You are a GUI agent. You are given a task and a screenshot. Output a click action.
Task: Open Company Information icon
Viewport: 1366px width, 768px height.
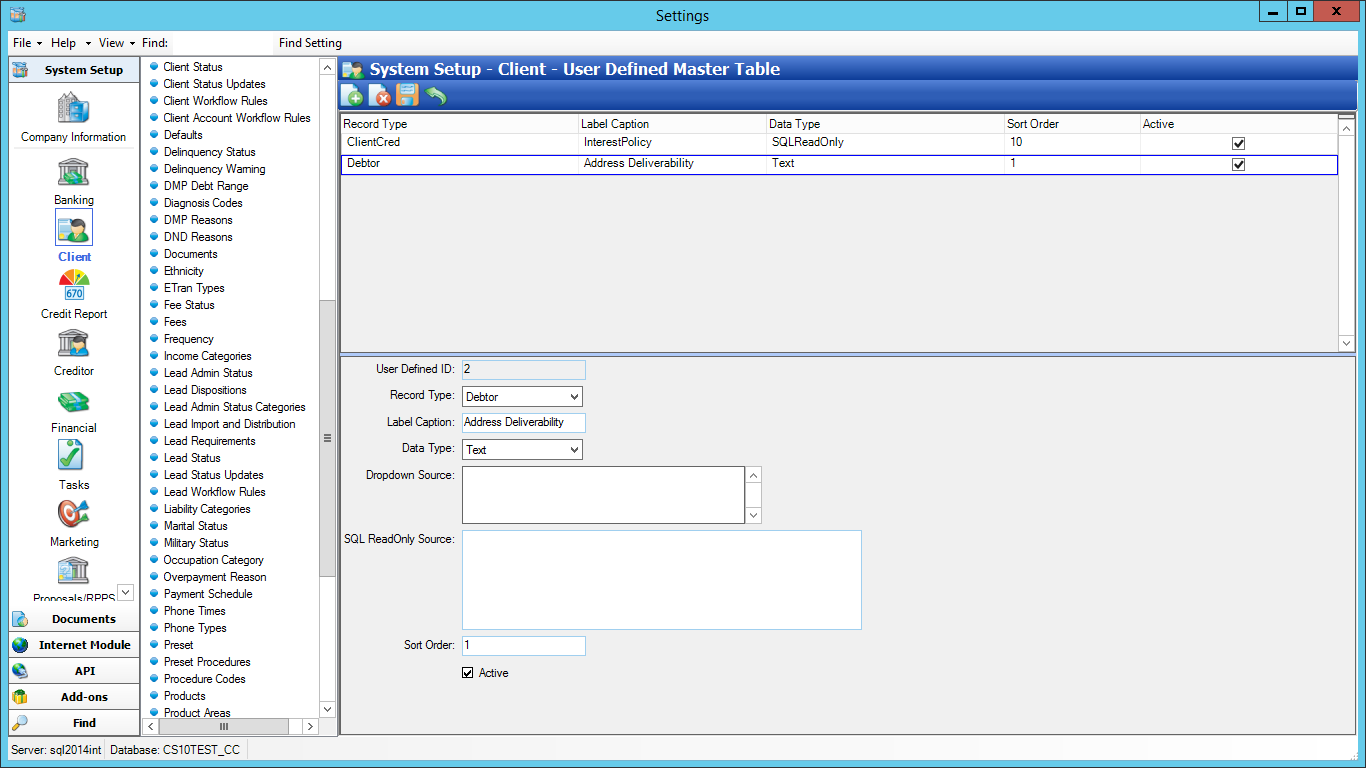point(74,108)
